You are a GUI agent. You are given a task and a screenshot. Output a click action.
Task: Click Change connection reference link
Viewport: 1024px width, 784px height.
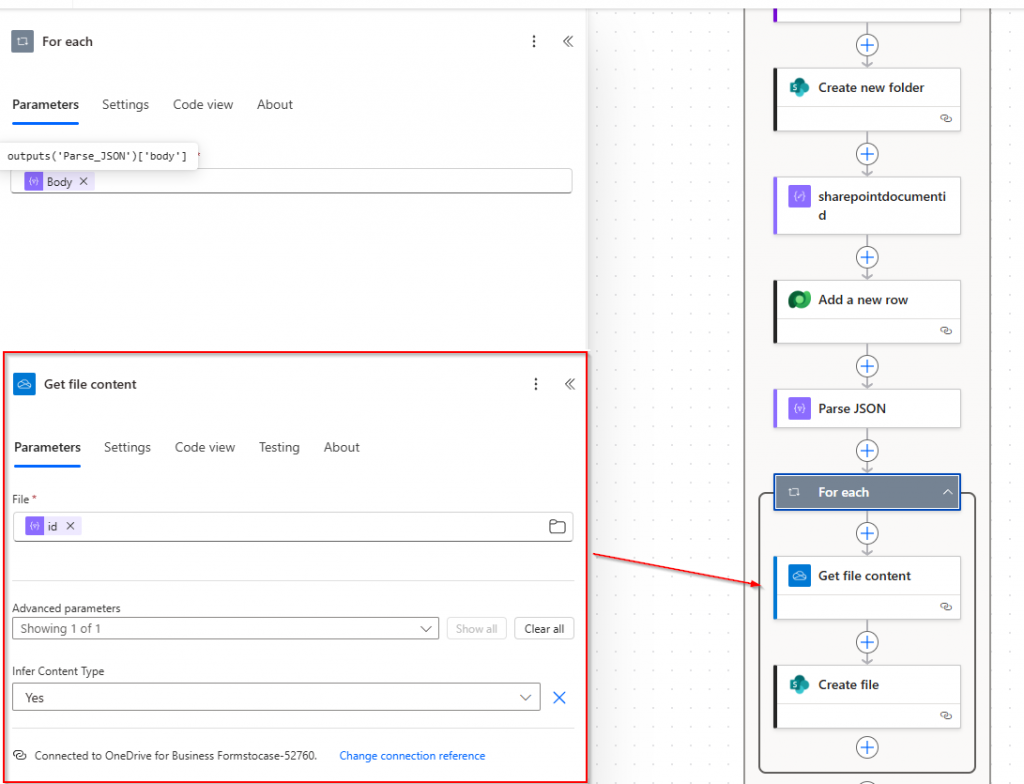point(412,756)
